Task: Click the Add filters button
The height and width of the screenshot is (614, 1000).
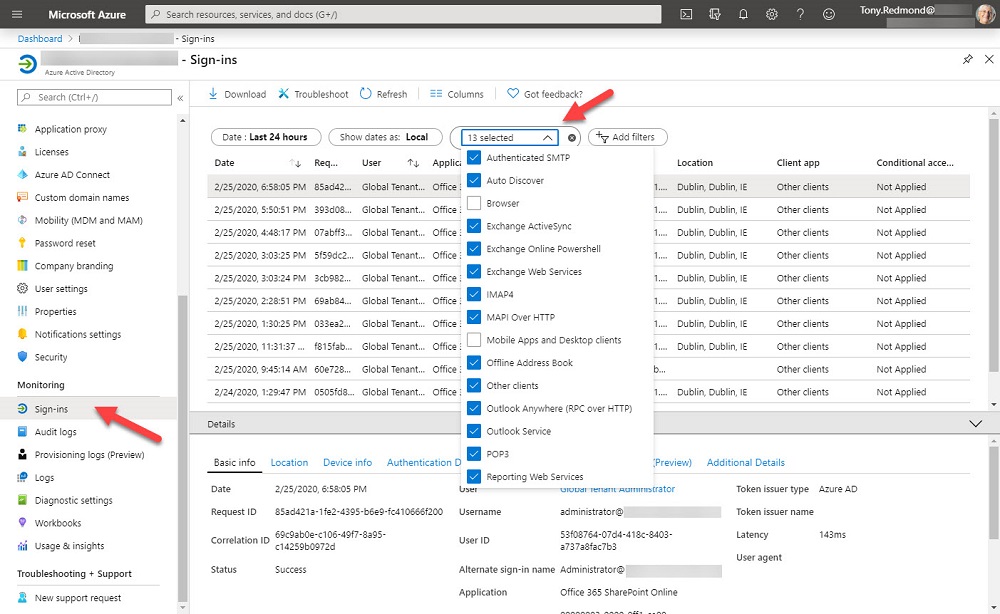Action: coord(628,137)
